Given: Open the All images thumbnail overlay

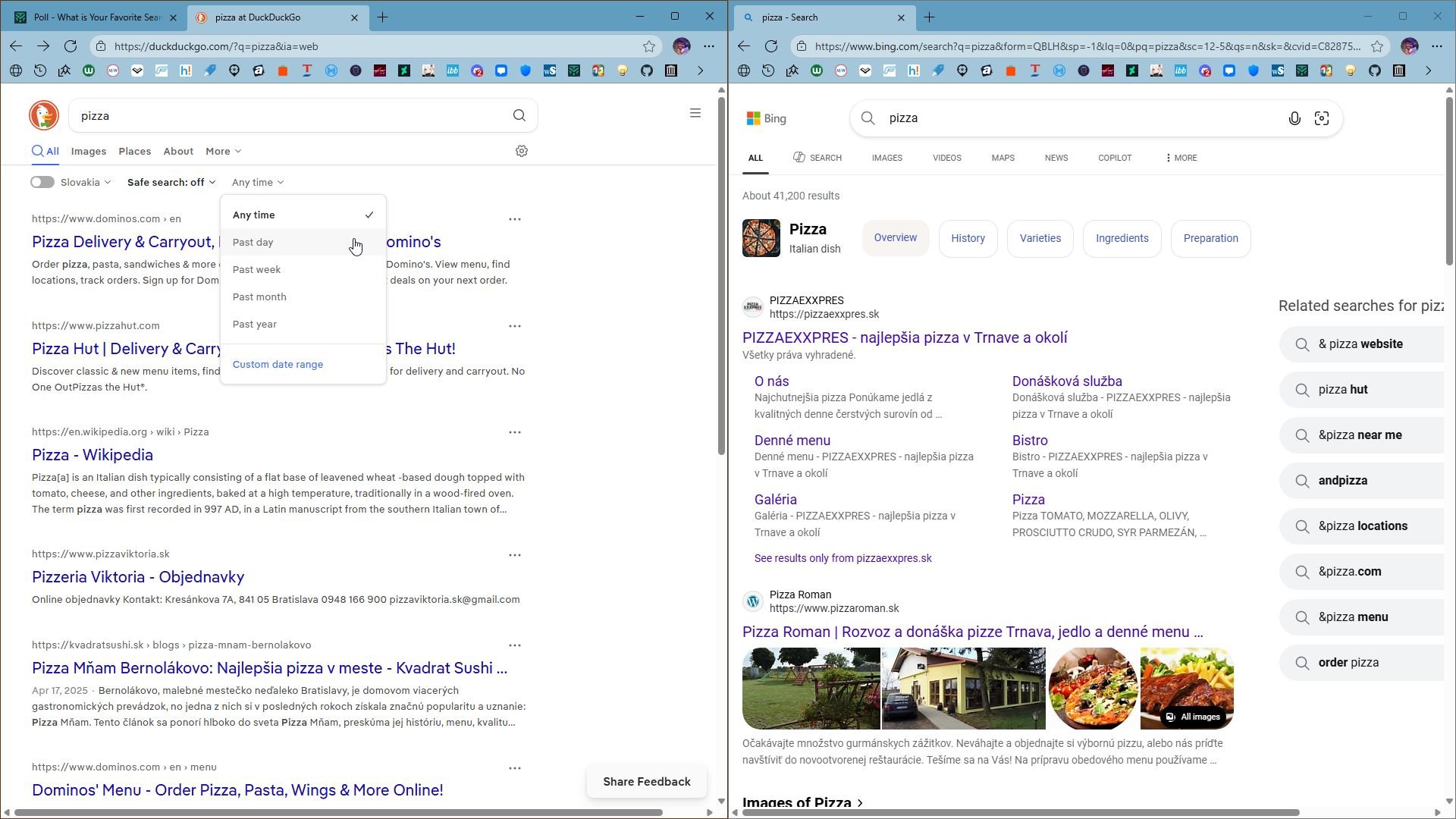Looking at the screenshot, I should (x=1194, y=717).
